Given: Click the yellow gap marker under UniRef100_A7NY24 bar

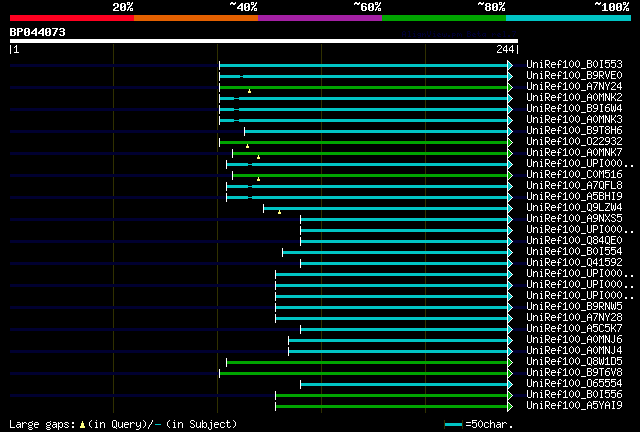Looking at the screenshot, I should (249, 91).
